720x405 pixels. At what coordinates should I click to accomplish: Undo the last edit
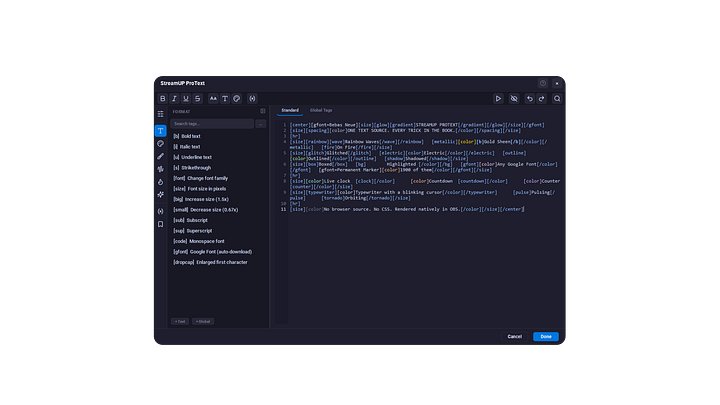click(x=529, y=99)
